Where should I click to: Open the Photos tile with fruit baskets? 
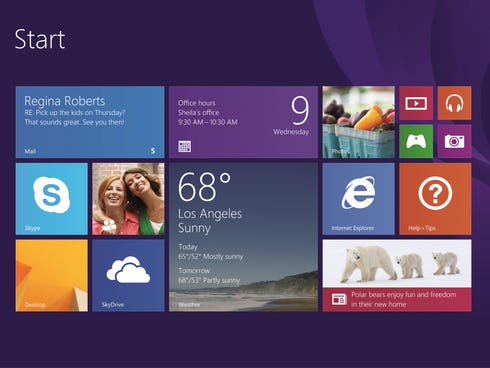[x=359, y=122]
